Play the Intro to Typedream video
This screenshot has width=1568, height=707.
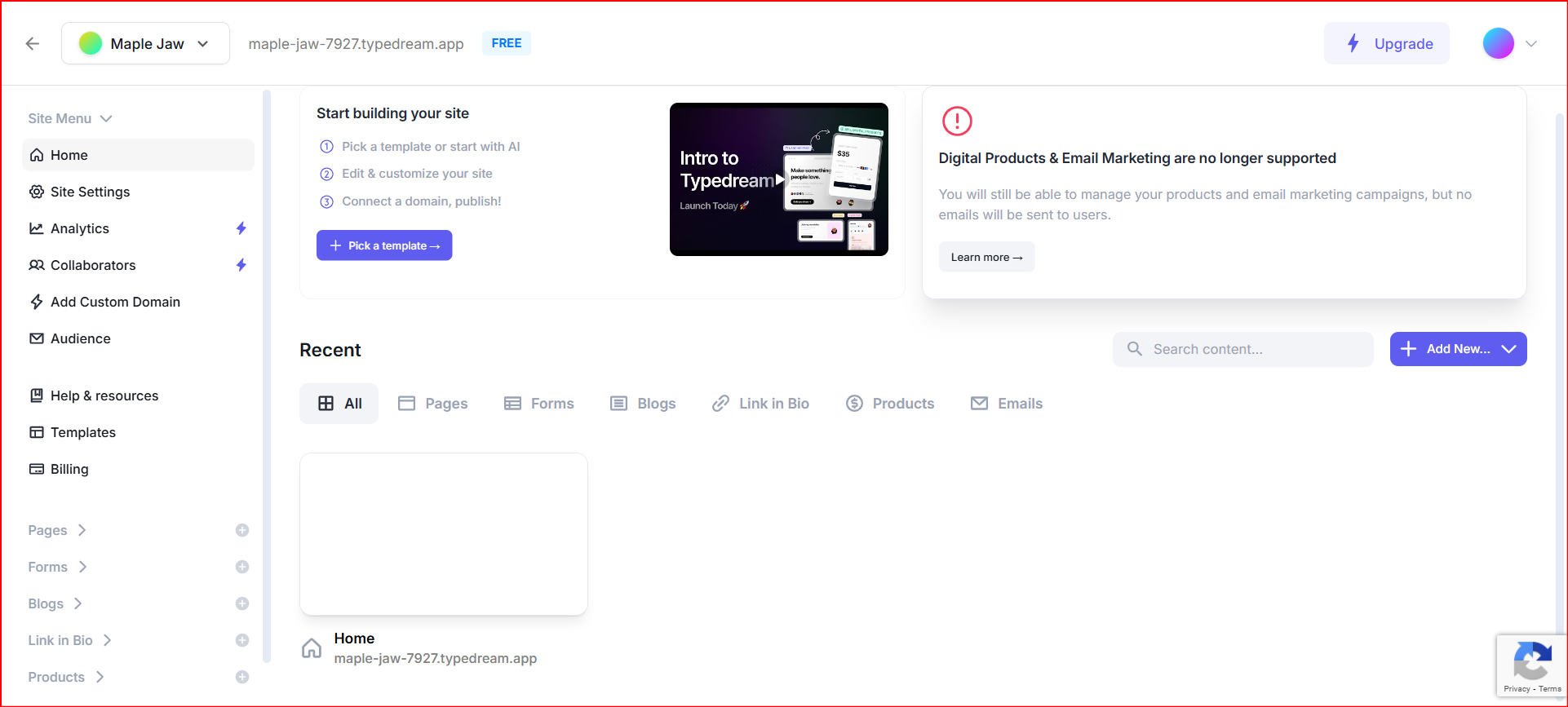tap(779, 179)
